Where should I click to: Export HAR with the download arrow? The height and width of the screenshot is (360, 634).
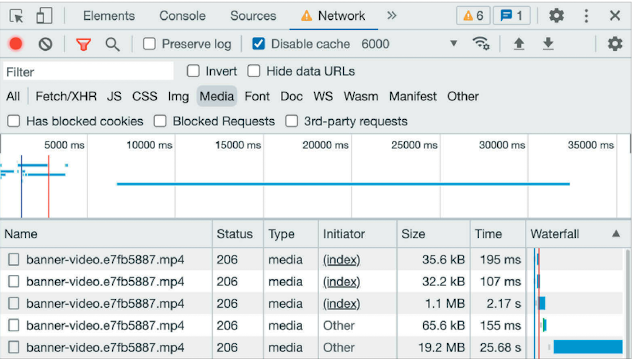tap(548, 43)
